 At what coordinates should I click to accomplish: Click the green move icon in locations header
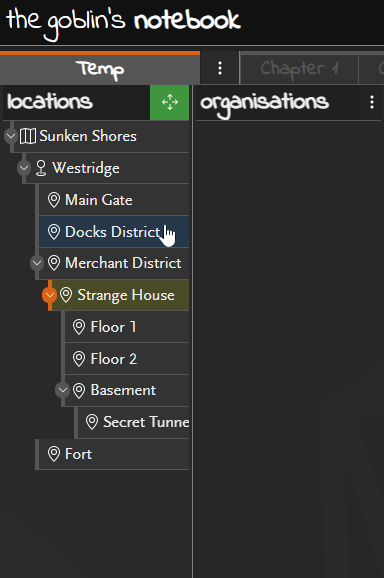pyautogui.click(x=170, y=102)
